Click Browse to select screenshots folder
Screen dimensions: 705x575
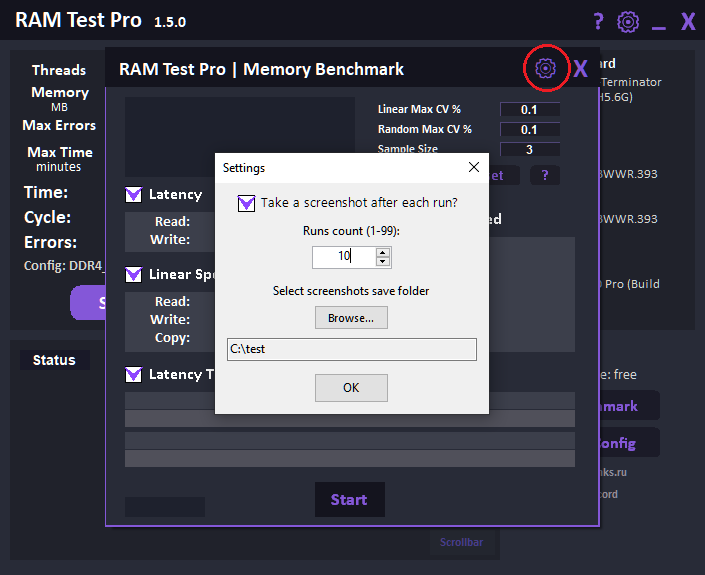351,318
